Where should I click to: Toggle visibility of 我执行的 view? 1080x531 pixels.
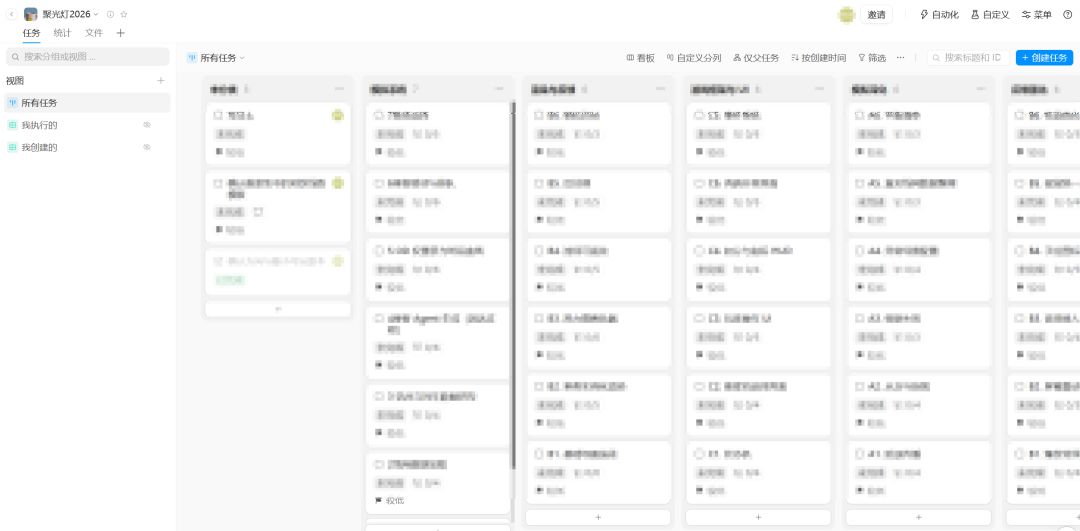[147, 125]
